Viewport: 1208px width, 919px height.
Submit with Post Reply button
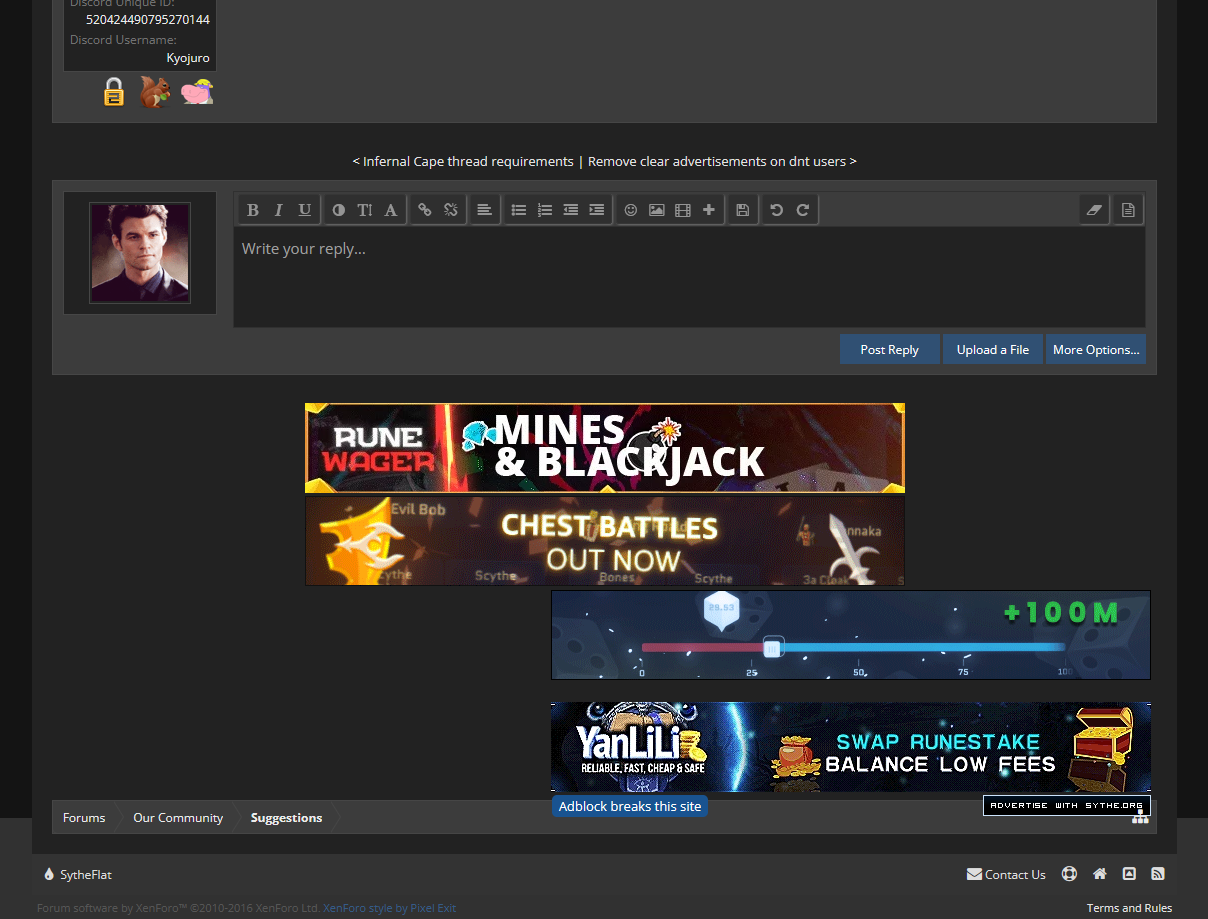(890, 349)
